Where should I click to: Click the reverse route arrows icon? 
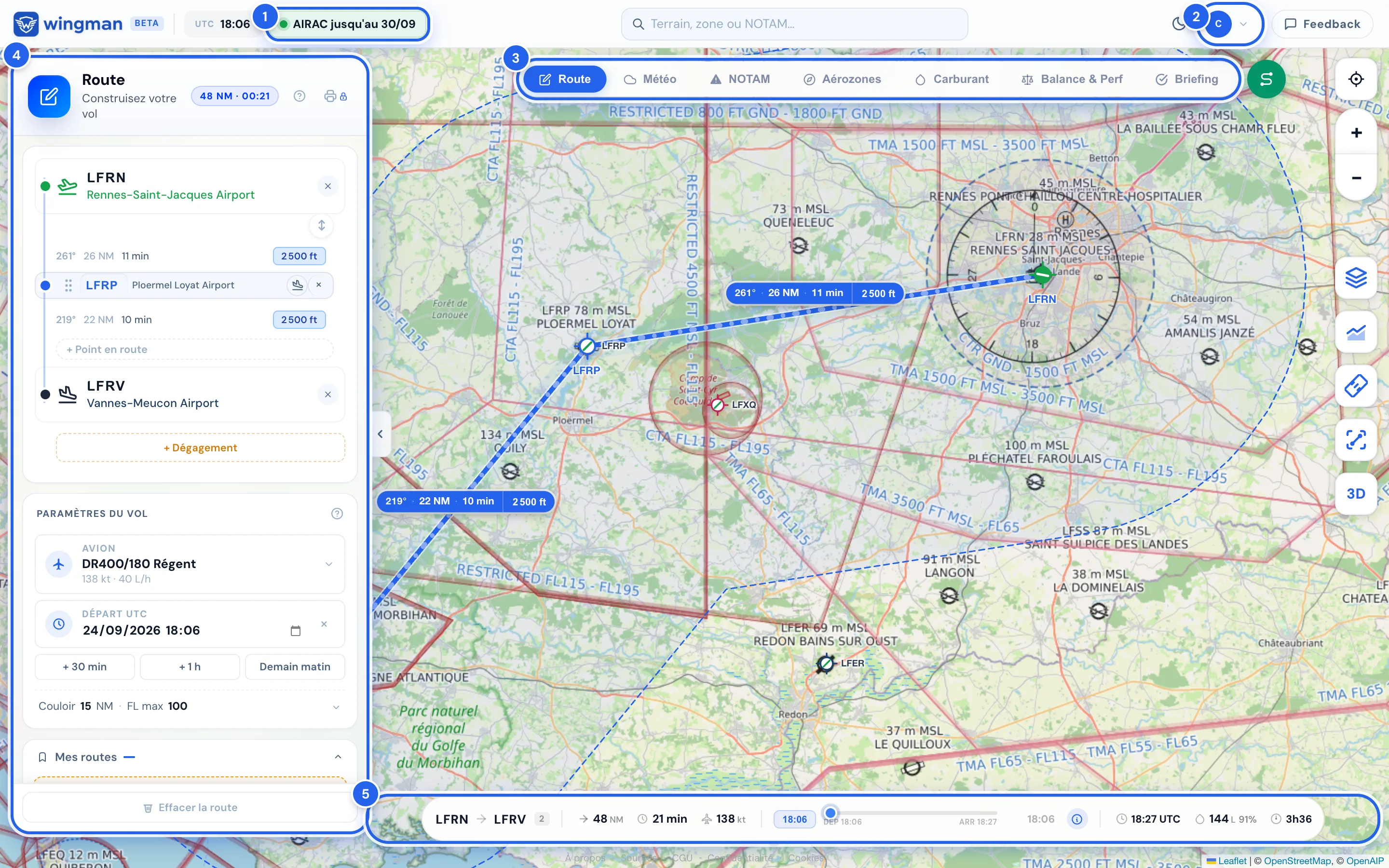[x=321, y=225]
